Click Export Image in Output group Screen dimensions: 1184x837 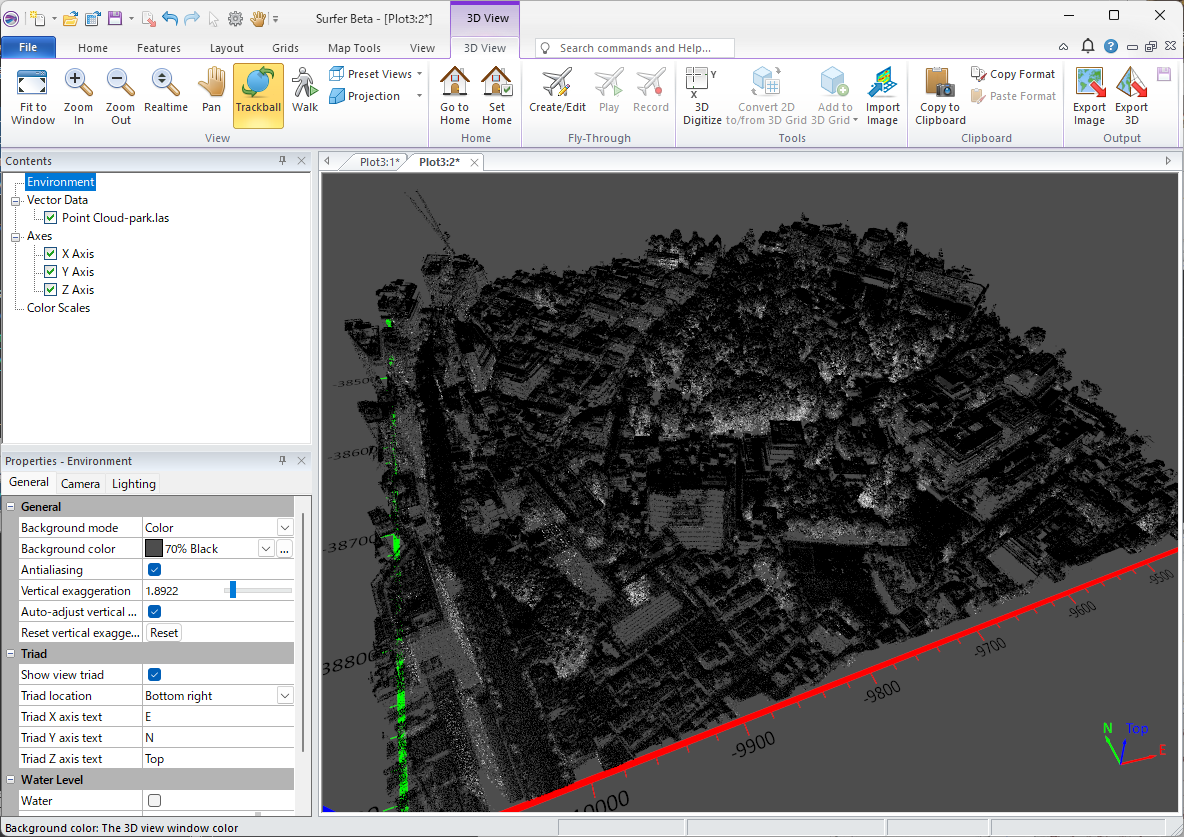1089,95
